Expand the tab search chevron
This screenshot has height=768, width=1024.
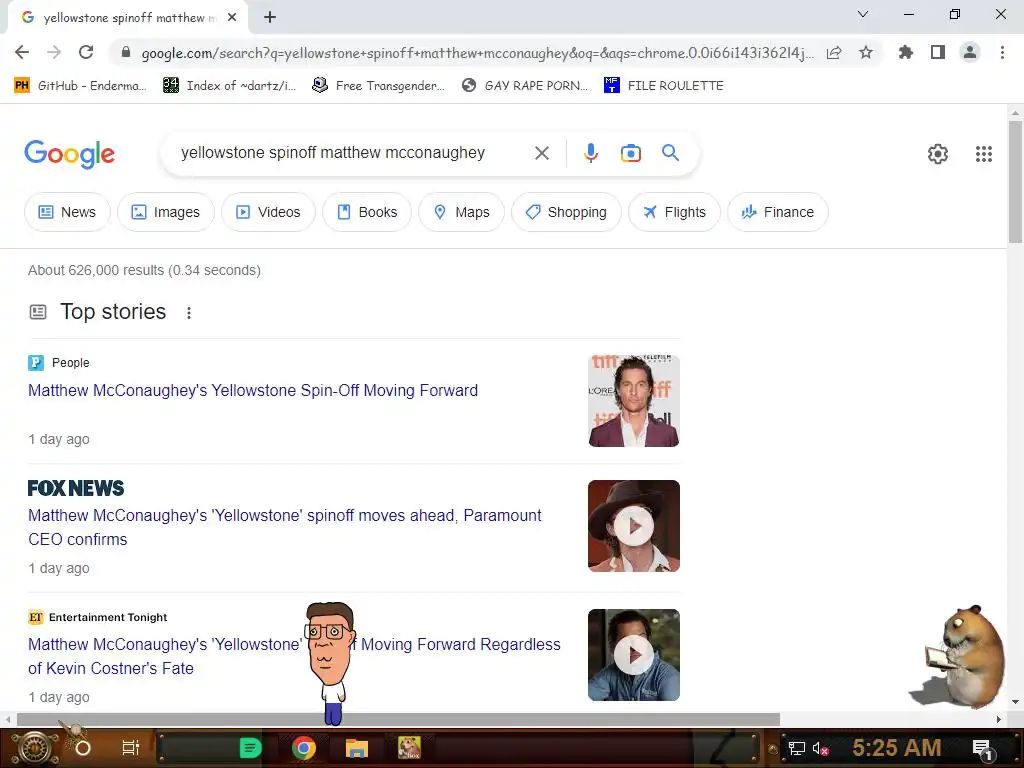point(863,14)
